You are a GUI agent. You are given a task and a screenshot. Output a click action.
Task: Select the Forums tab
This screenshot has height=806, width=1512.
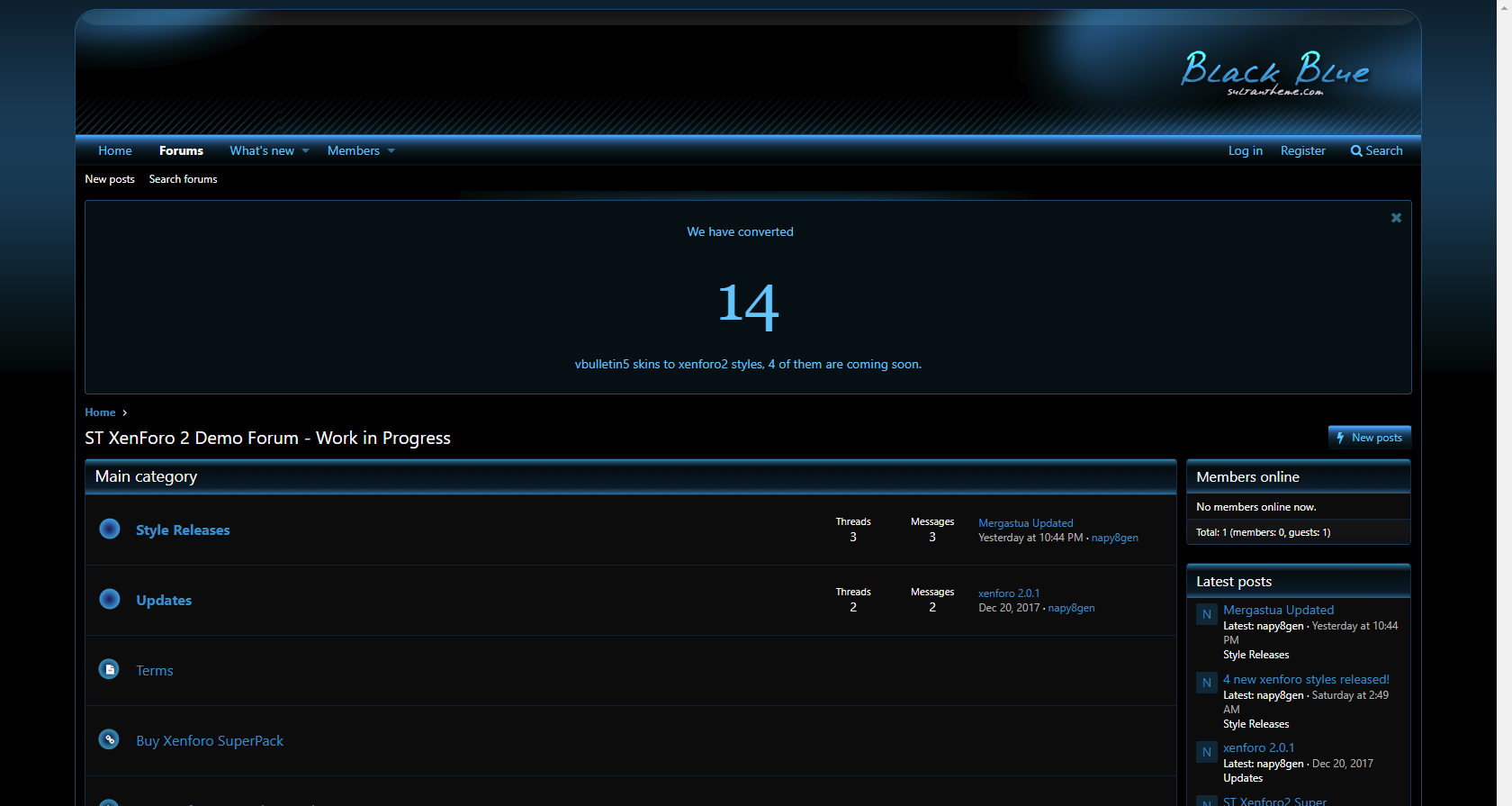click(181, 150)
